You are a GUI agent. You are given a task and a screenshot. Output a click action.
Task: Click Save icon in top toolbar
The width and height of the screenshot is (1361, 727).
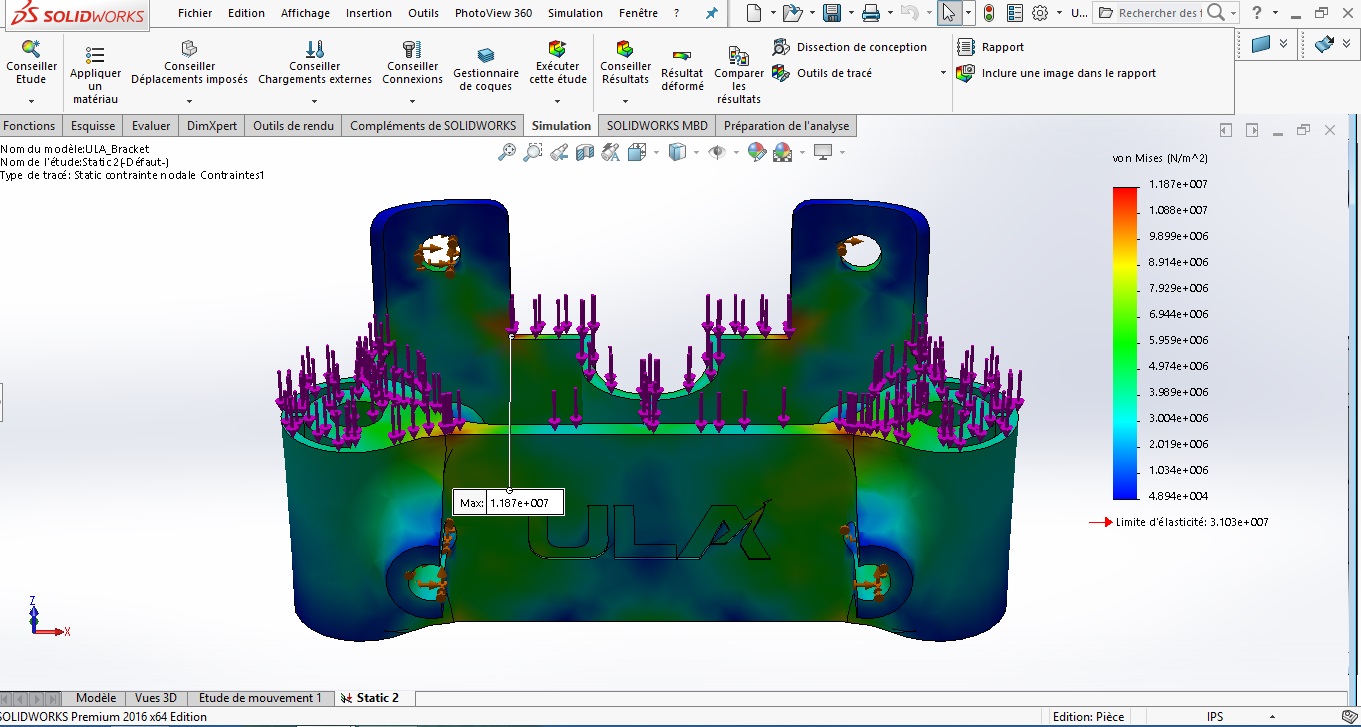832,13
